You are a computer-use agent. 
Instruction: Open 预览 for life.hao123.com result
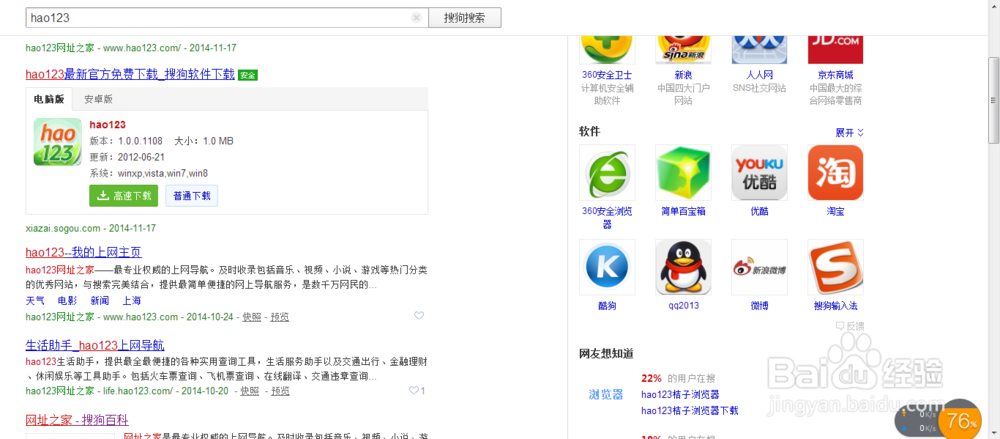pyautogui.click(x=281, y=391)
